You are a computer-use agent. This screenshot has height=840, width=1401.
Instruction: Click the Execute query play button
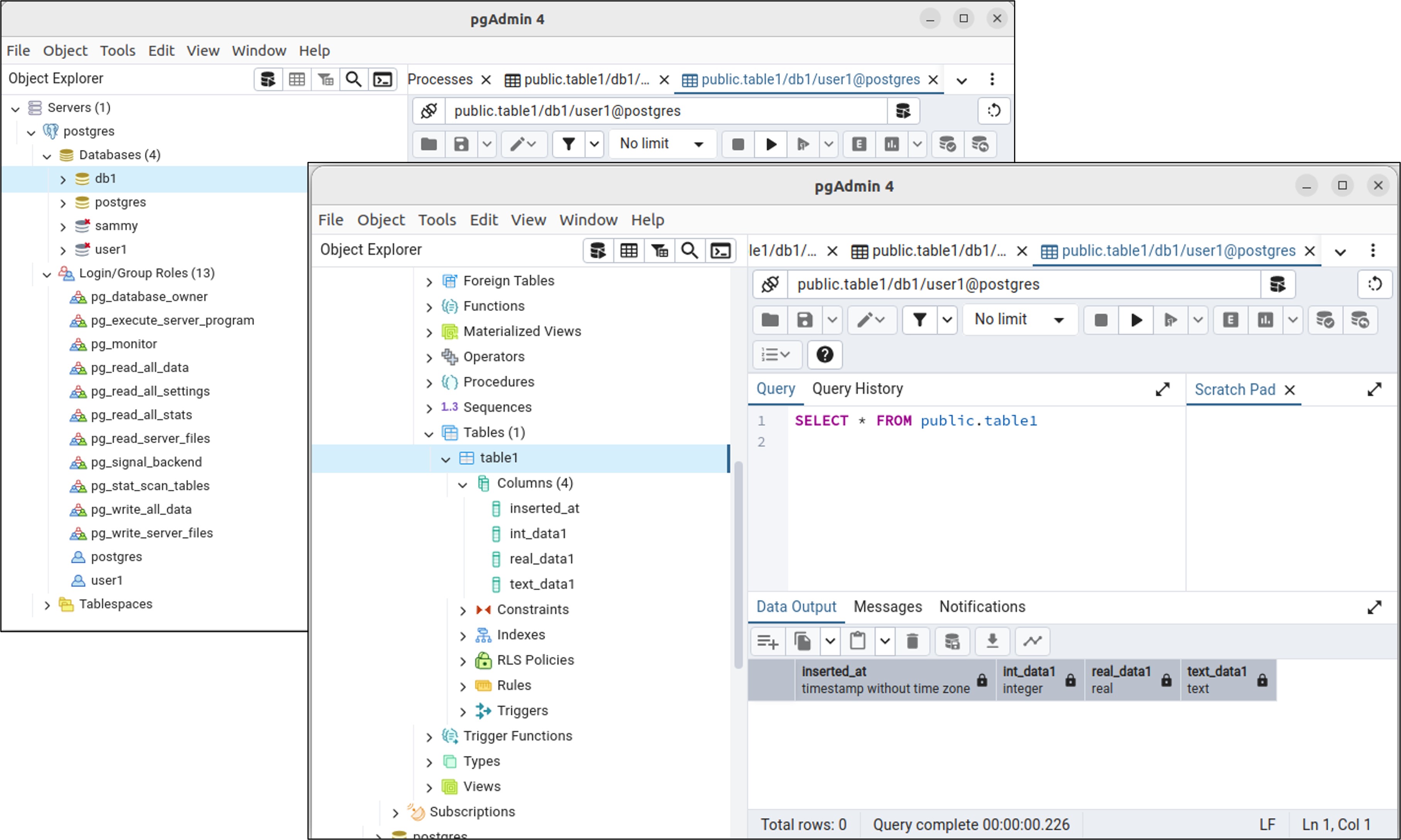click(x=1136, y=320)
